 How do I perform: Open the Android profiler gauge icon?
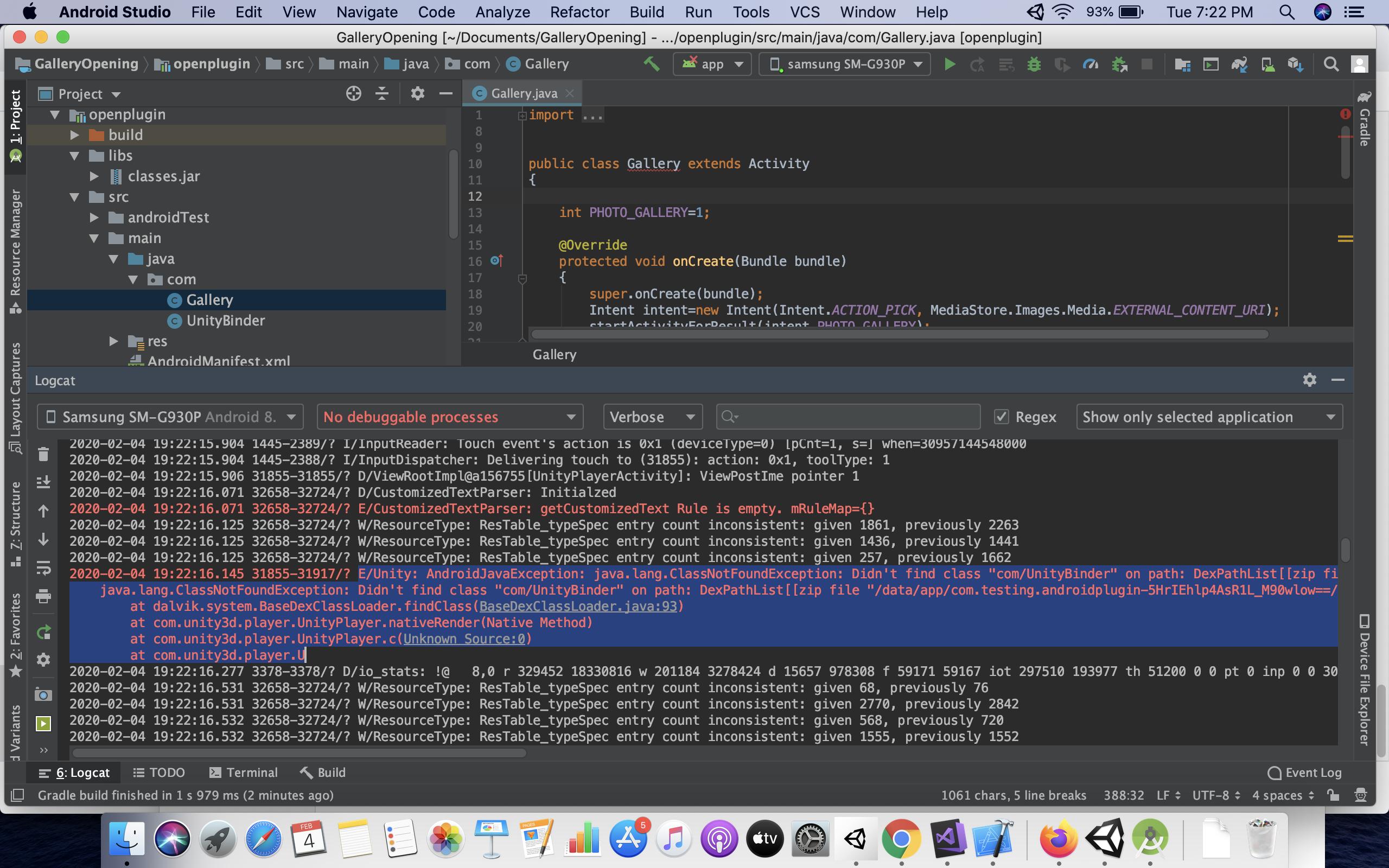[x=1090, y=63]
